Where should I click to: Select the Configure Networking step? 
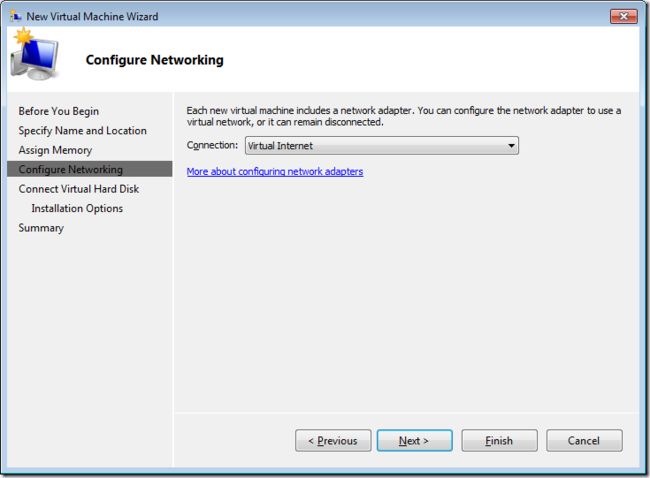click(x=90, y=169)
